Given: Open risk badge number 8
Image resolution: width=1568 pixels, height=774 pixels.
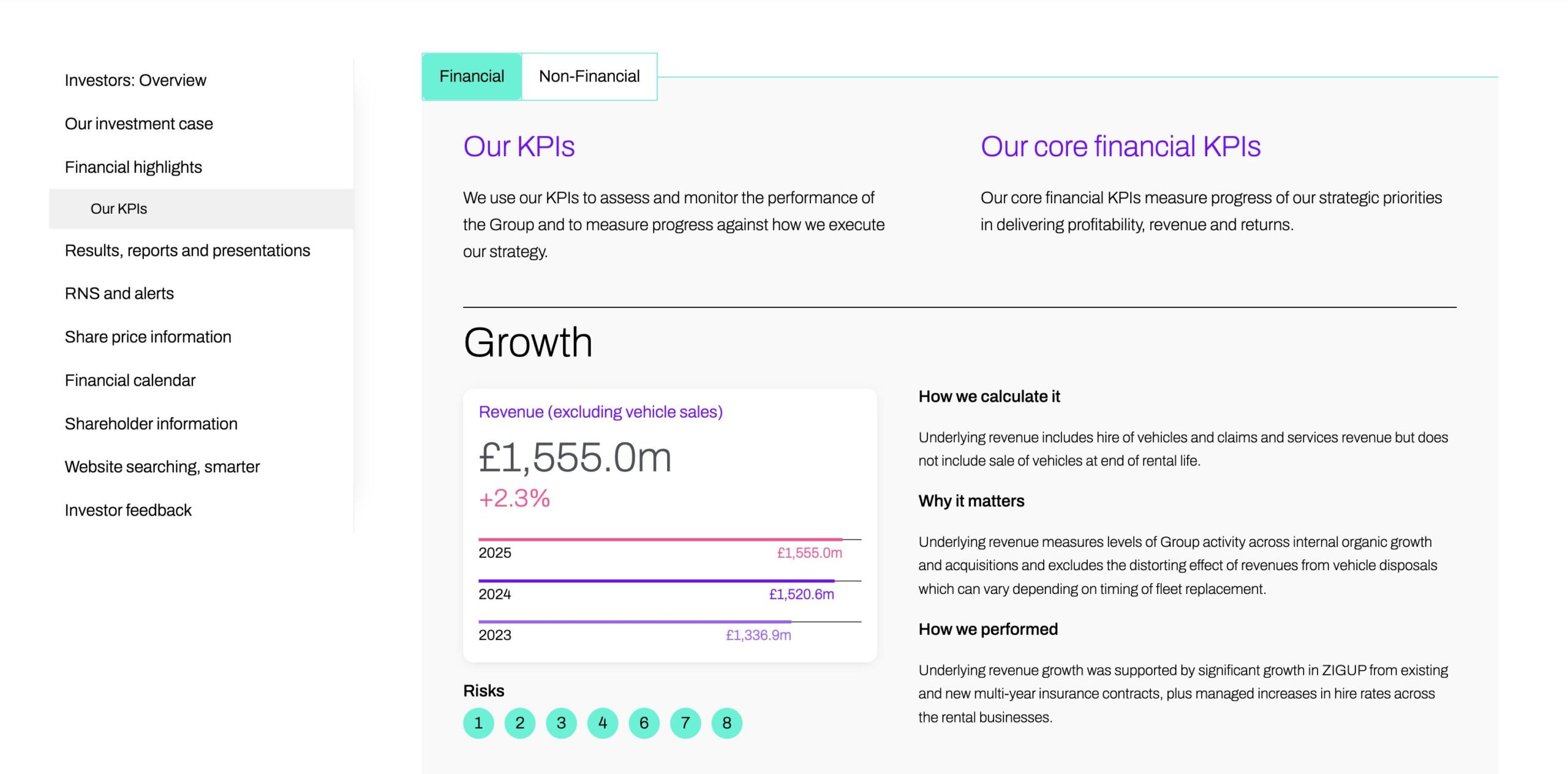Looking at the screenshot, I should [726, 723].
